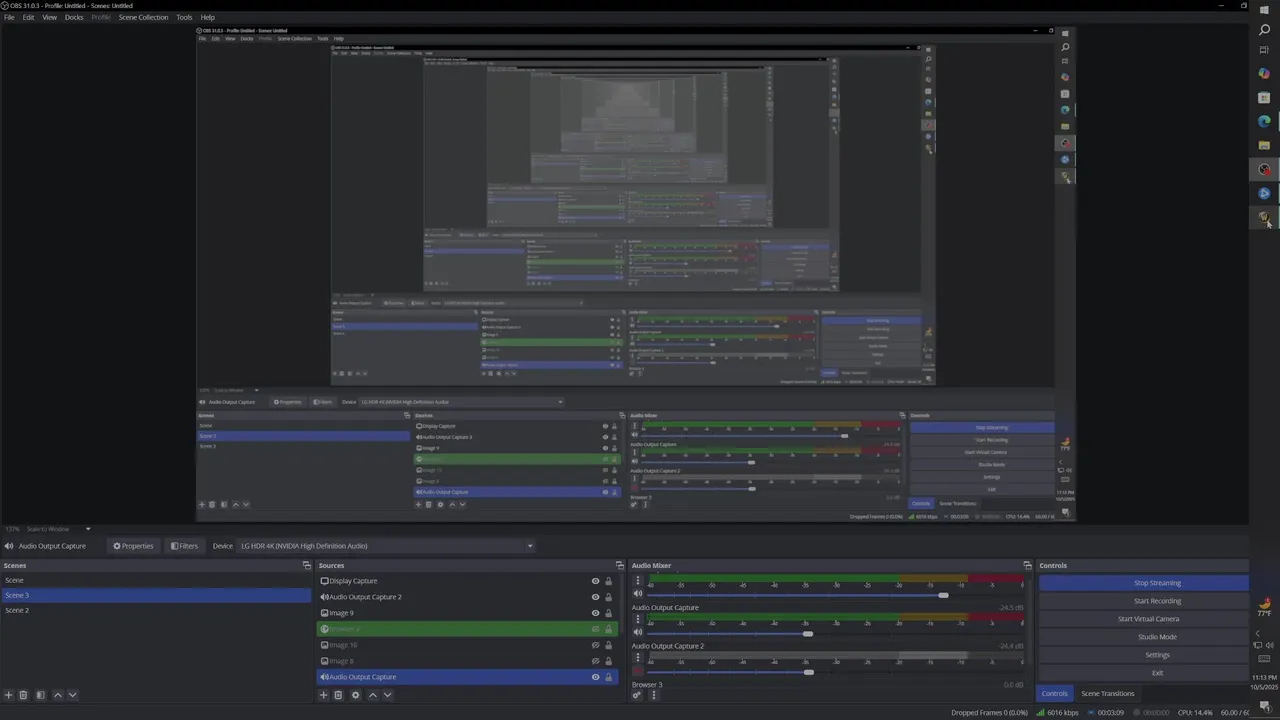
Task: Open the Help menu
Action: [x=207, y=17]
